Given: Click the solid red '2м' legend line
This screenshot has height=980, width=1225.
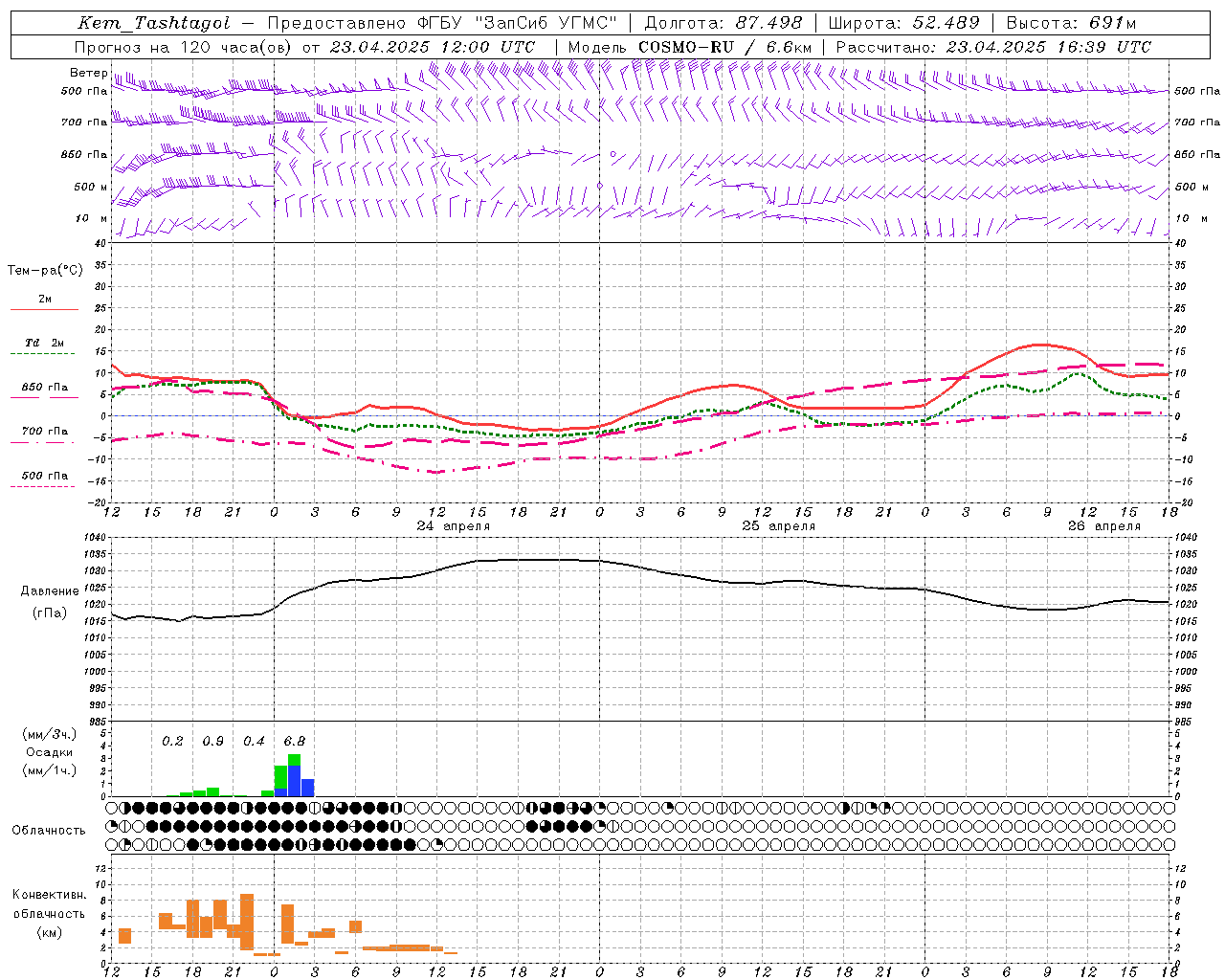Looking at the screenshot, I should pos(44,309).
